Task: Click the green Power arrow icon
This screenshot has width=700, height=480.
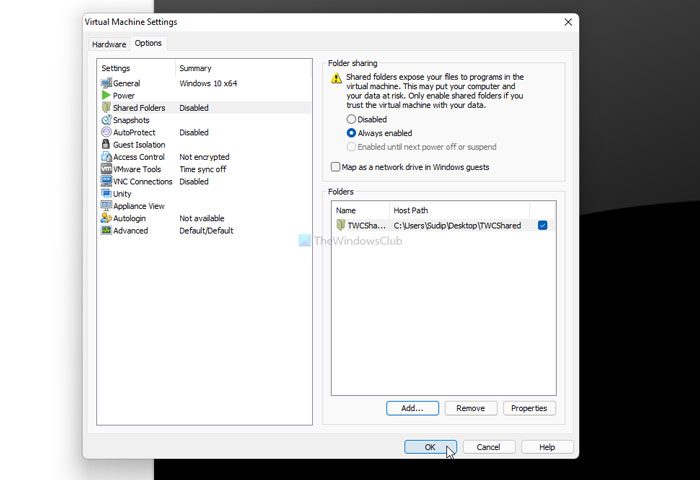Action: [106, 95]
